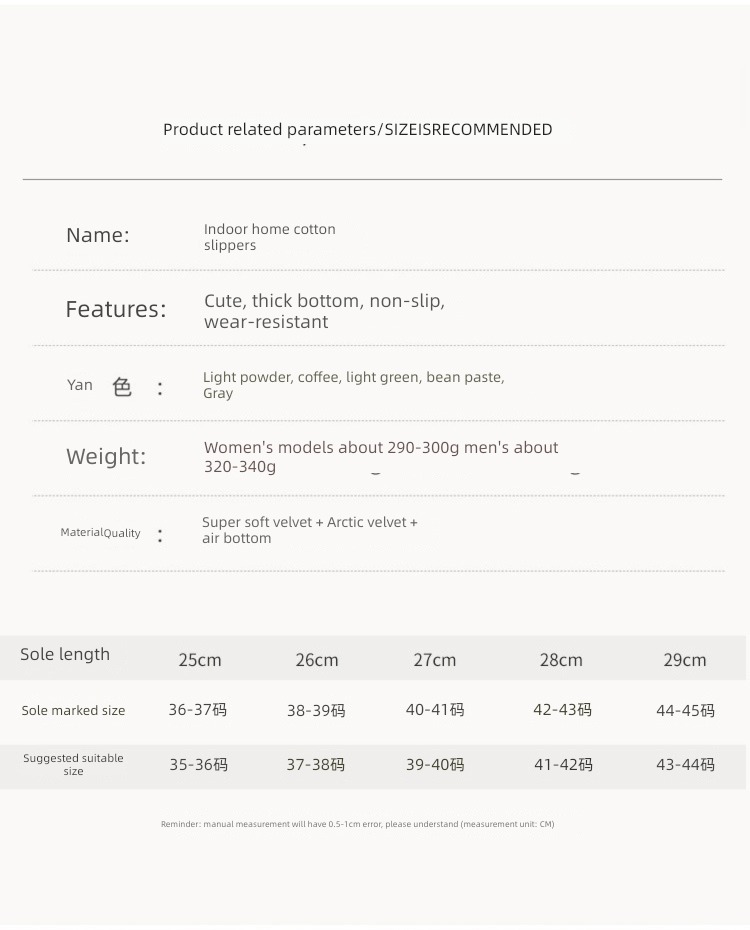
Task: Click the 29cm sole length cell
Action: pyautogui.click(x=685, y=660)
